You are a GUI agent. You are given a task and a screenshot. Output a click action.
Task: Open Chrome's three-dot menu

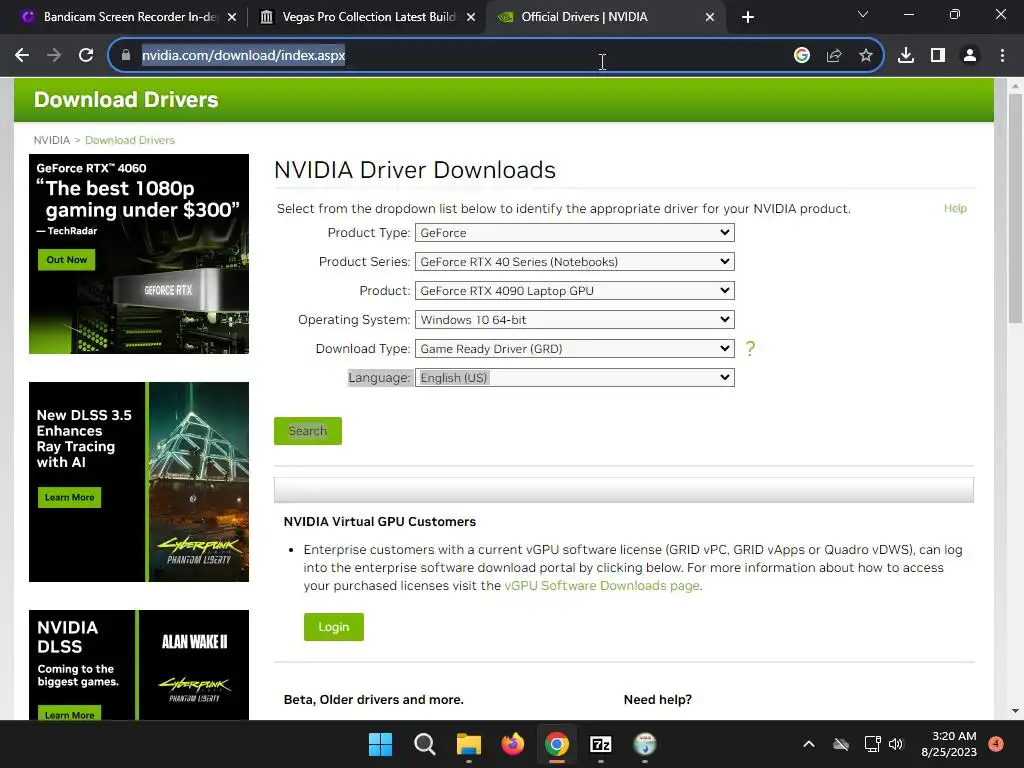point(1002,56)
